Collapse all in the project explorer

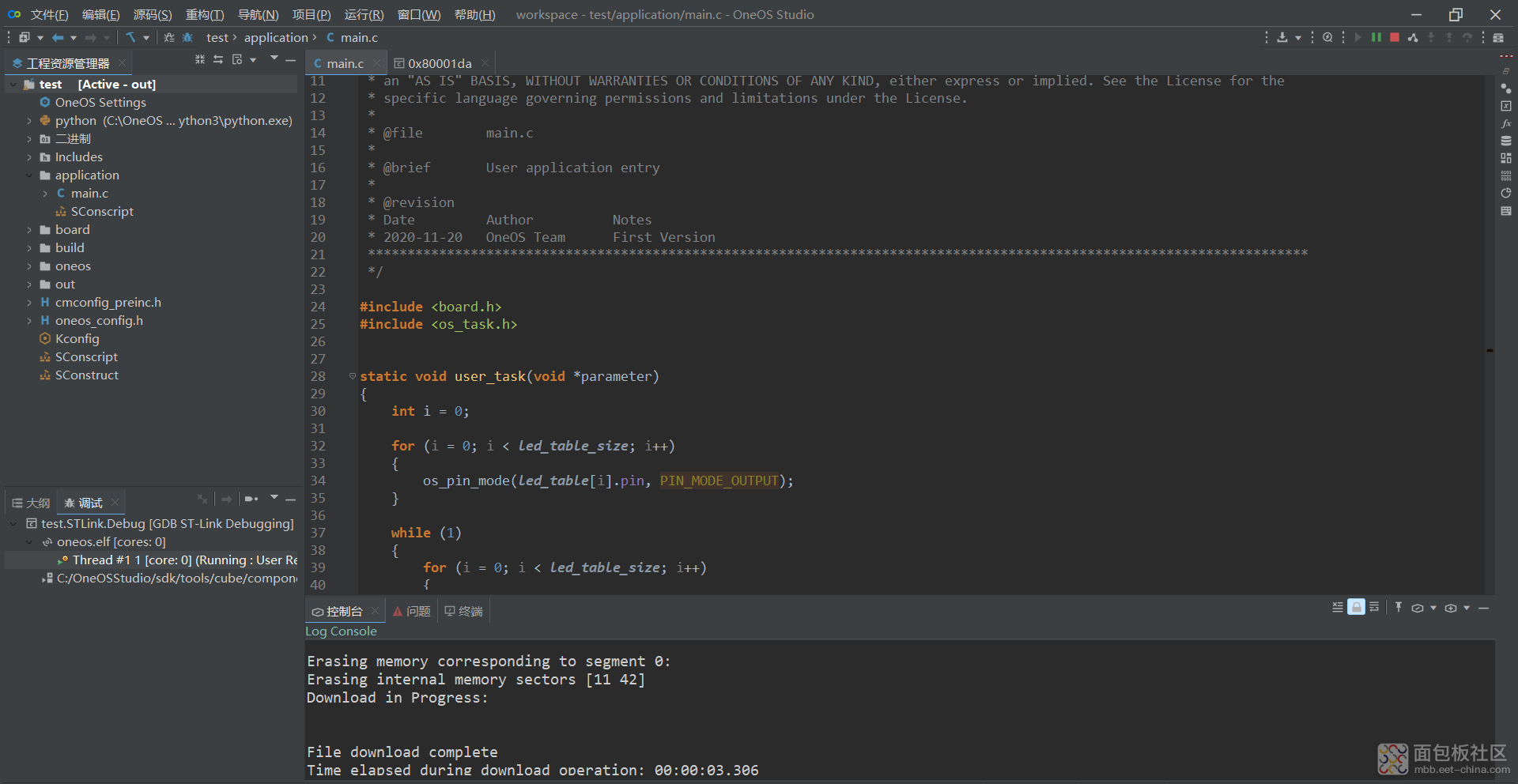[x=200, y=59]
